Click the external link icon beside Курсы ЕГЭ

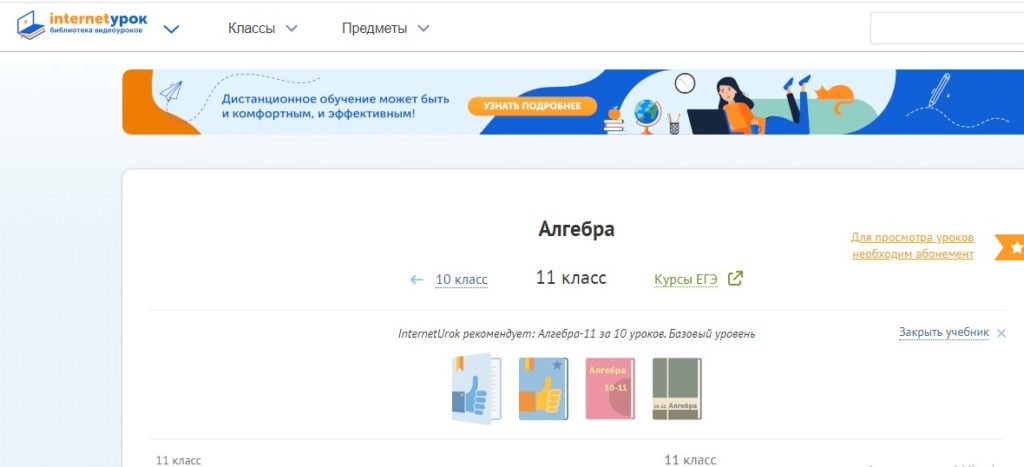pyautogui.click(x=735, y=279)
